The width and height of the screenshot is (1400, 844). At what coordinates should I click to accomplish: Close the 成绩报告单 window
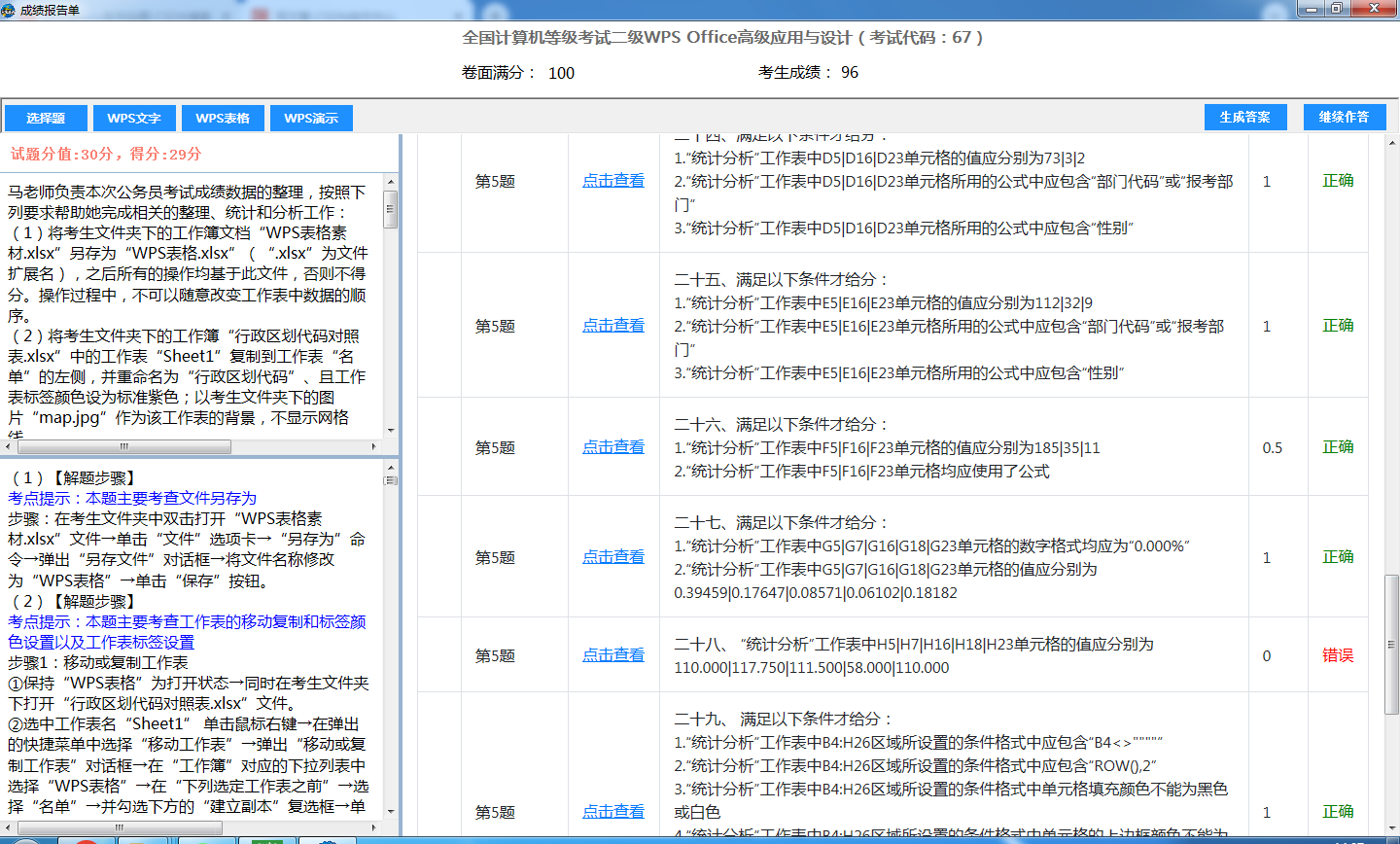pyautogui.click(x=1374, y=9)
